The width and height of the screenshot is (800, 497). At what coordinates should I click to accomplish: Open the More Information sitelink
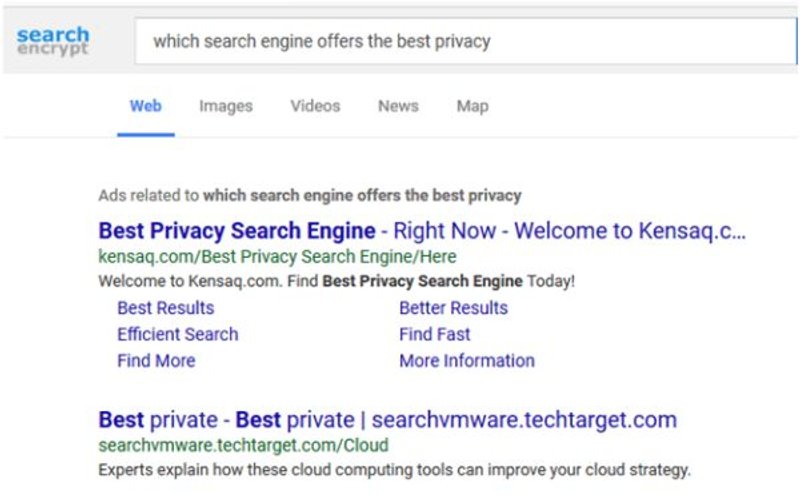point(466,360)
